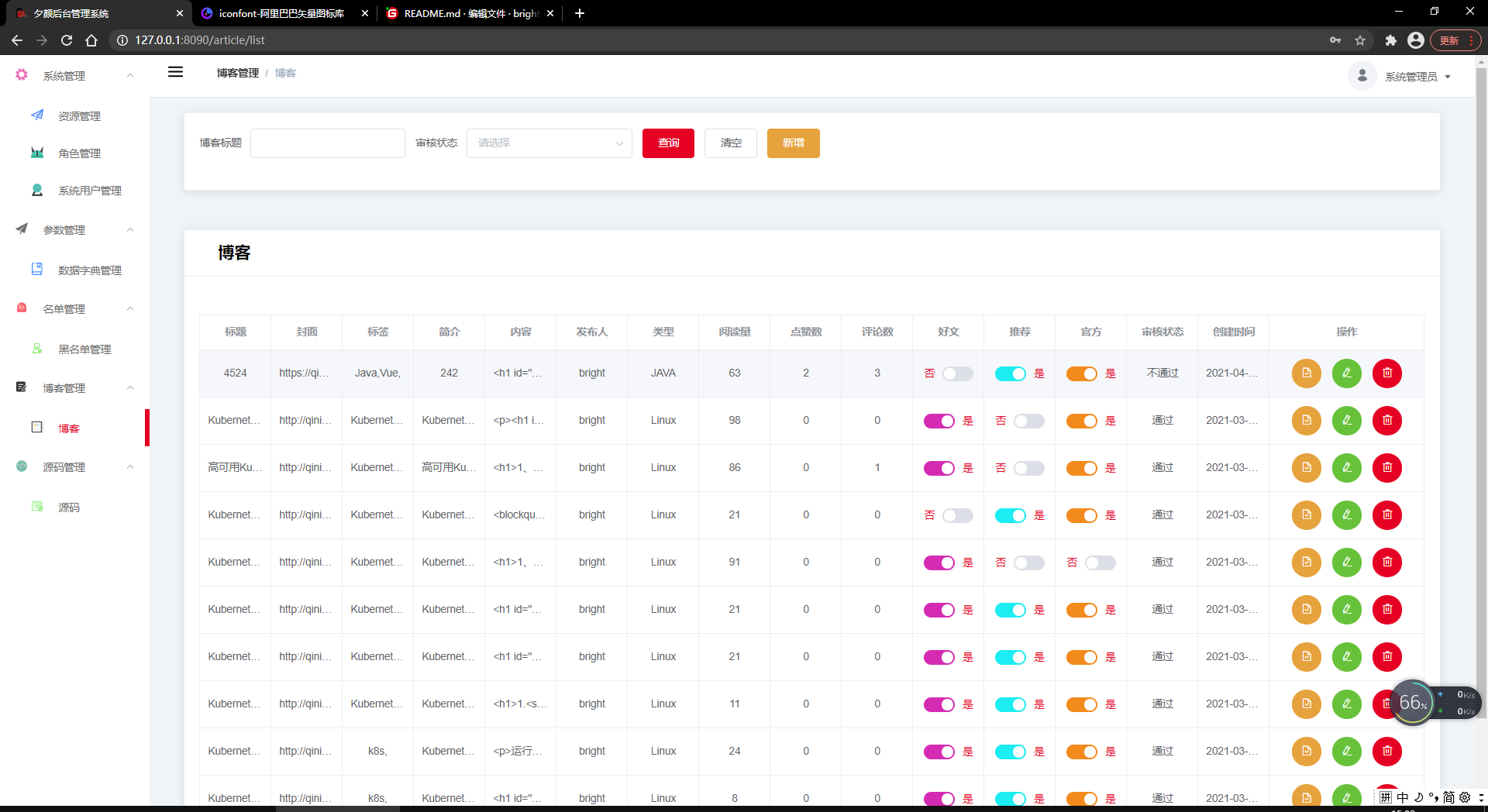Click the browser back arrow

point(17,40)
